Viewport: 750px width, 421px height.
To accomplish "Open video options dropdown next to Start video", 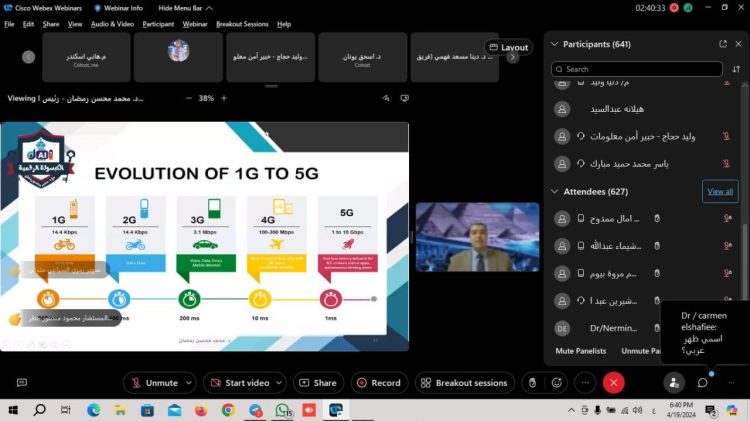I will [x=279, y=383].
